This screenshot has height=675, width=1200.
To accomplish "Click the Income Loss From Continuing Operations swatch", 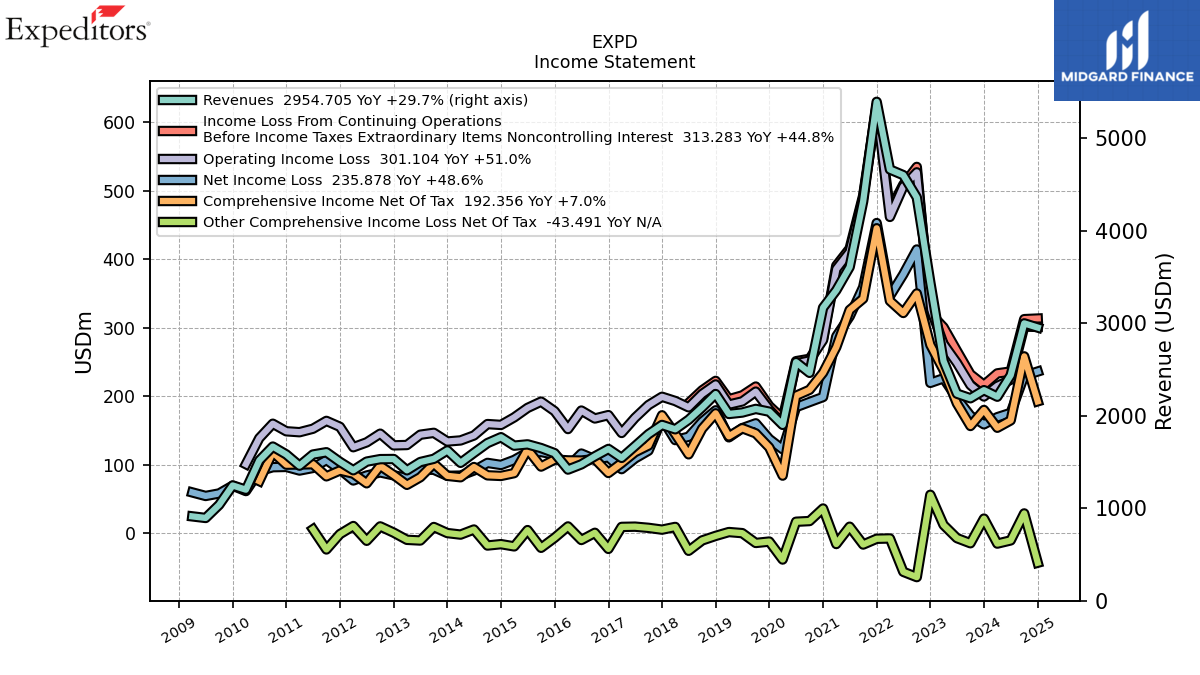I will pos(178,130).
